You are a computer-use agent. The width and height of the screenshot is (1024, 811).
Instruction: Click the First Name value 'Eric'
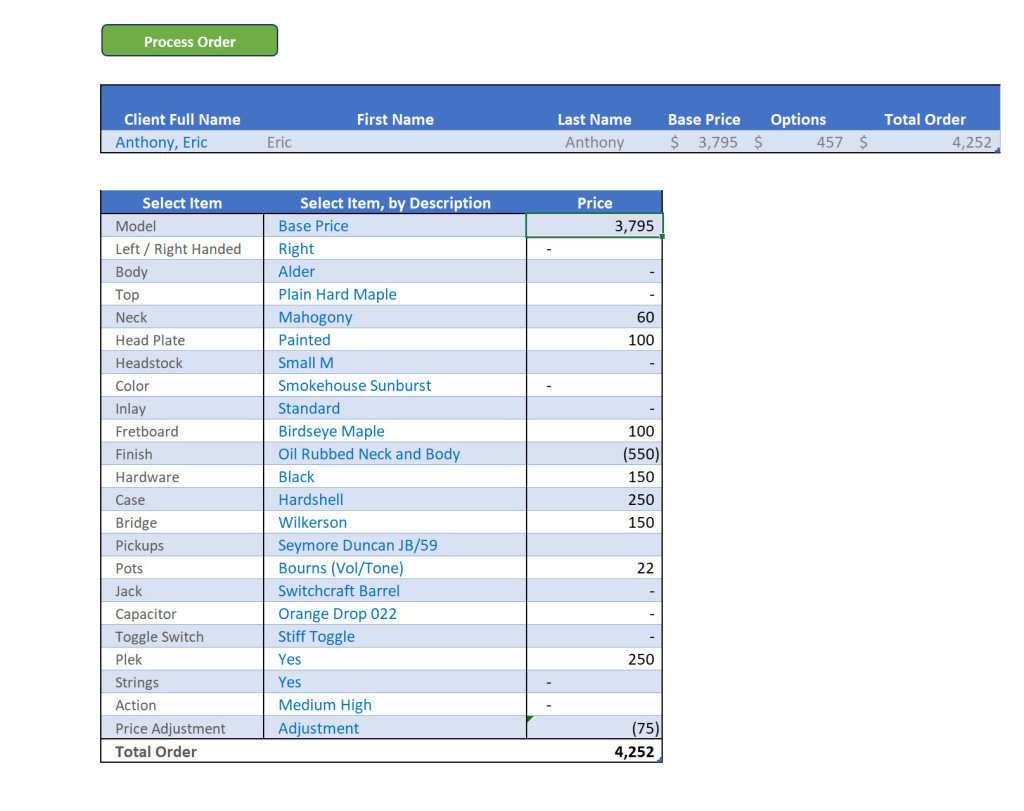pyautogui.click(x=279, y=142)
